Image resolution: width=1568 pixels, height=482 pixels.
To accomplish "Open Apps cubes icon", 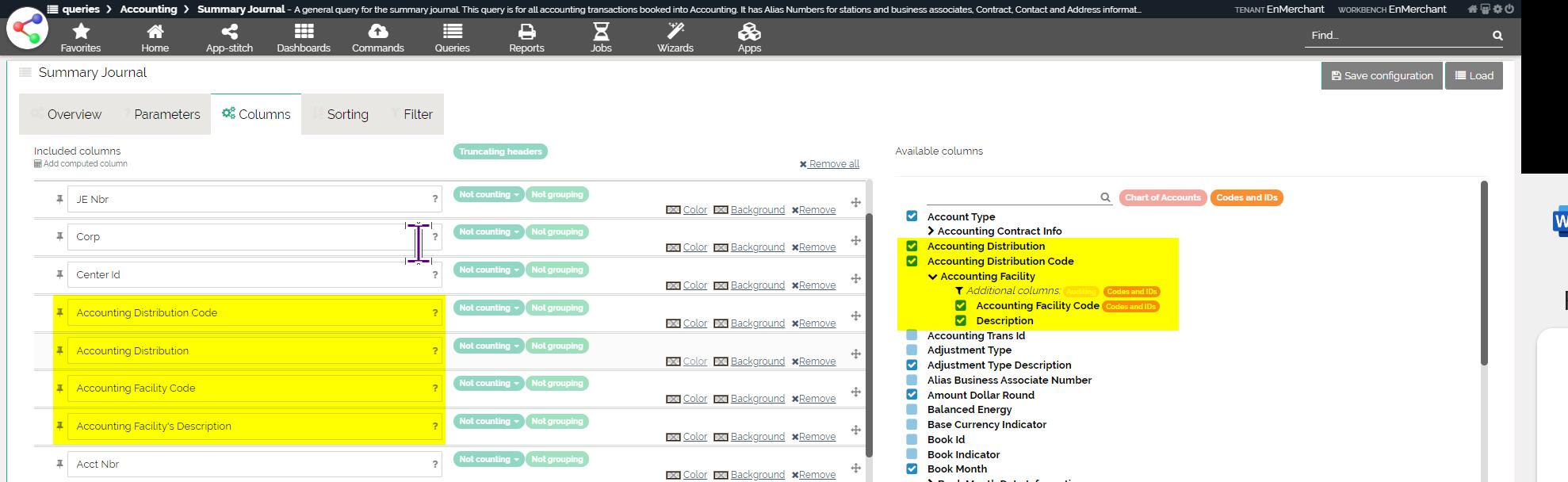I will (x=749, y=32).
